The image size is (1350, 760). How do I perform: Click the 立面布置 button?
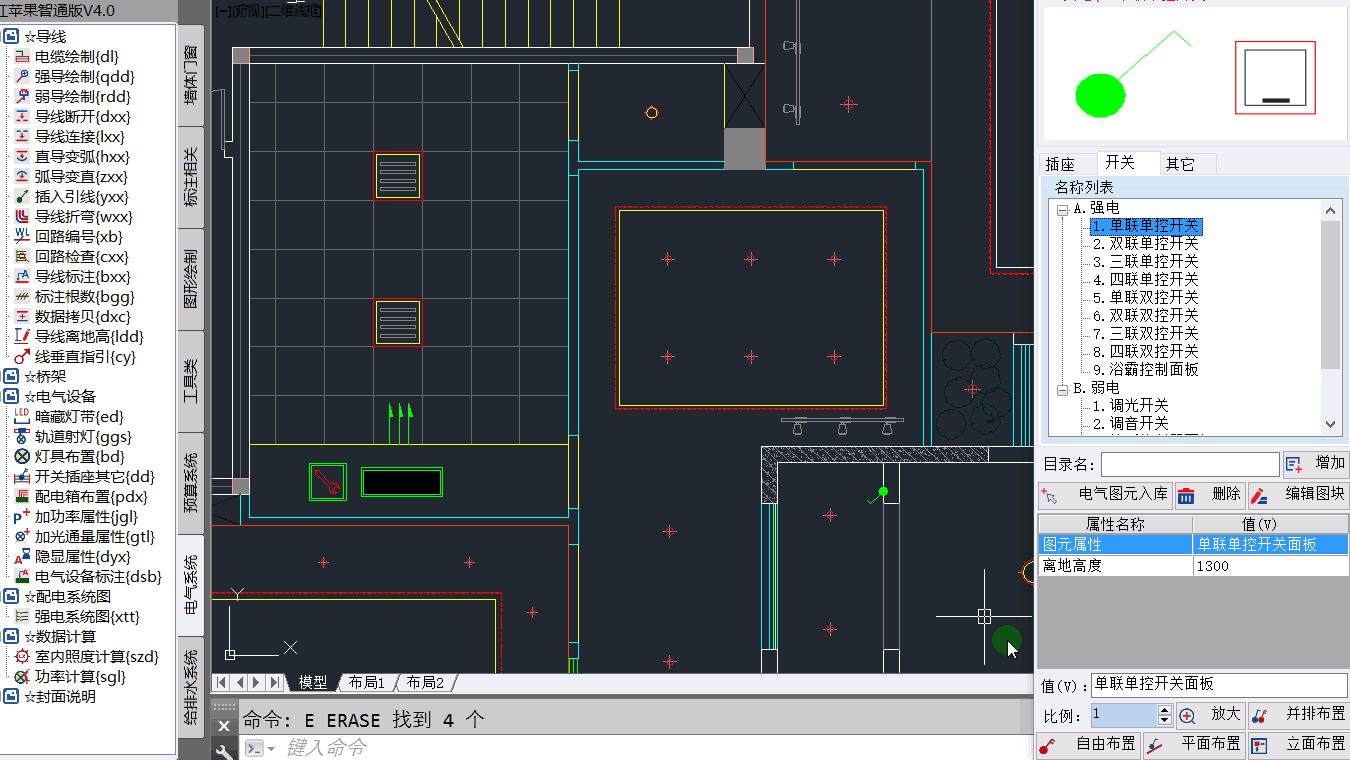click(x=1298, y=745)
